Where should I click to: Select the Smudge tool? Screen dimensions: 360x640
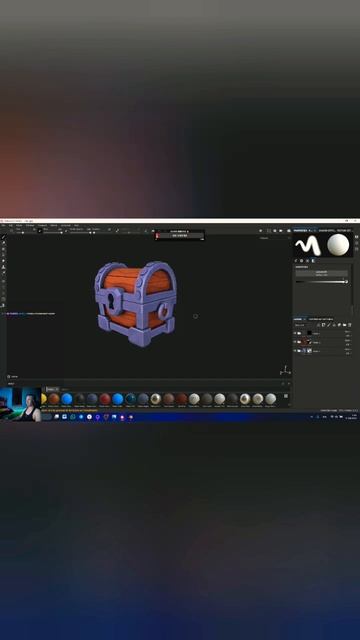pyautogui.click(x=4, y=261)
